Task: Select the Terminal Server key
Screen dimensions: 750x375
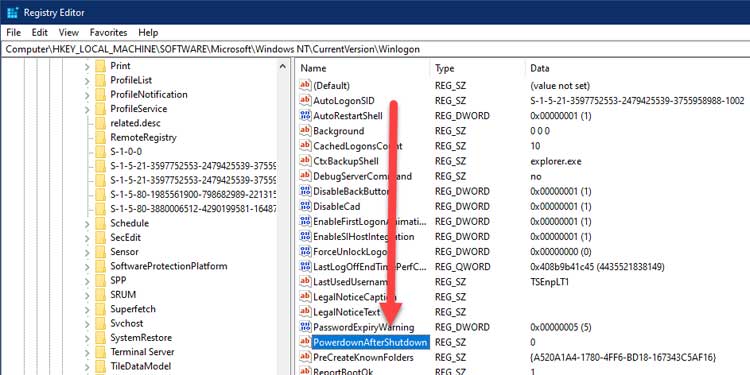Action: pos(142,352)
